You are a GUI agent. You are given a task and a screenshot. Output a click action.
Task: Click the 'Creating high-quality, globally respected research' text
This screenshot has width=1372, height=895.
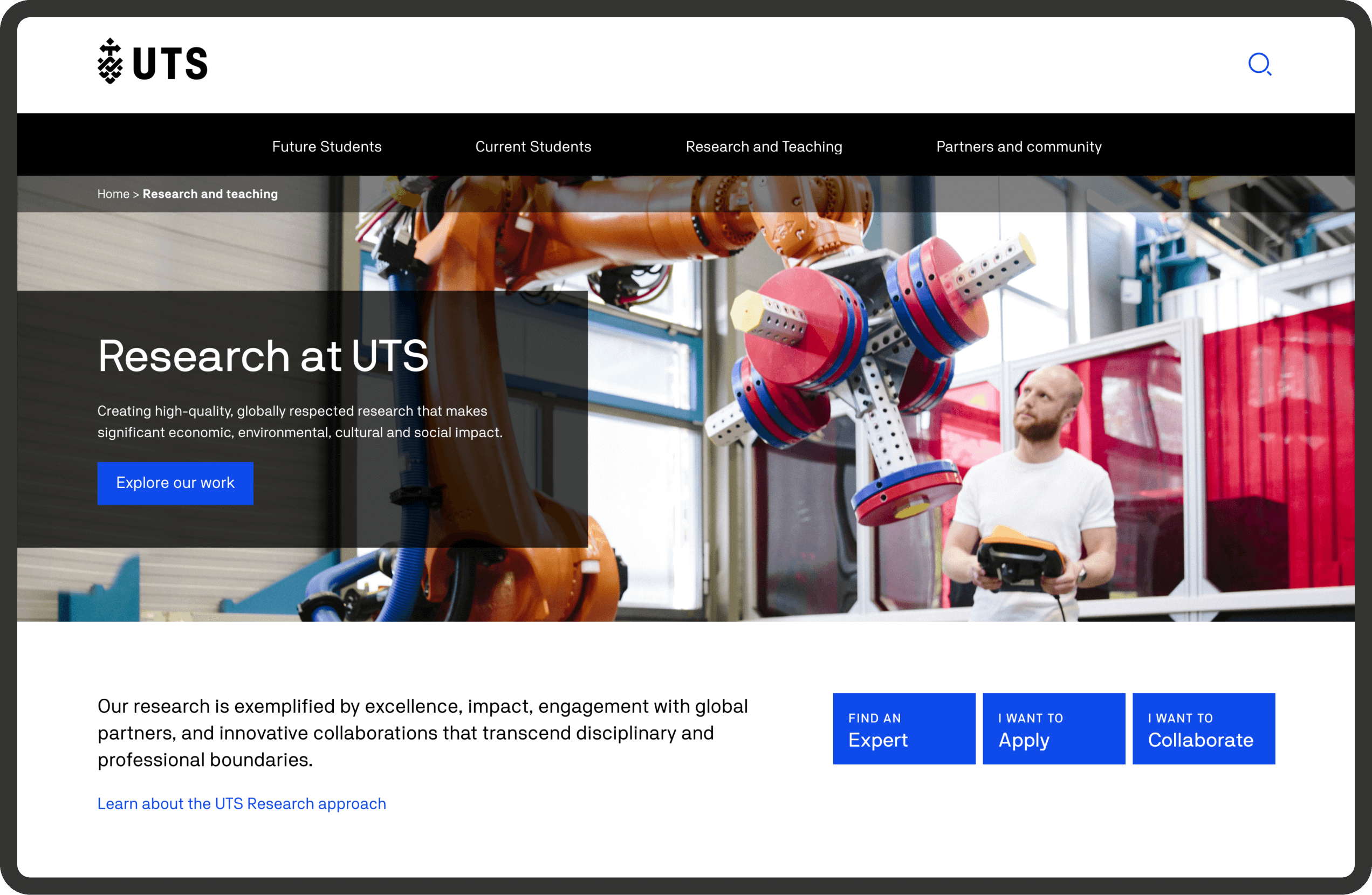coord(300,421)
